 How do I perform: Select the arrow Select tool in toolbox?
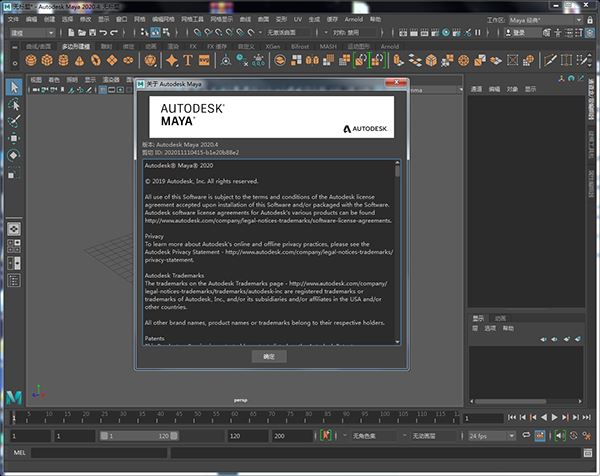pyautogui.click(x=14, y=87)
